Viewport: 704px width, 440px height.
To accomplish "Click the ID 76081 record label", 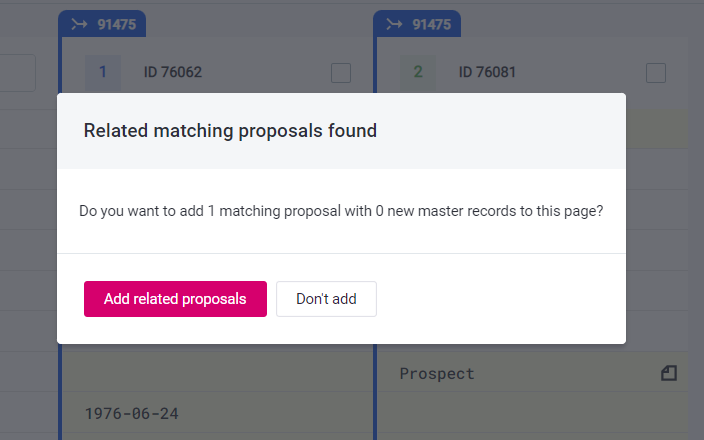I will pos(487,72).
